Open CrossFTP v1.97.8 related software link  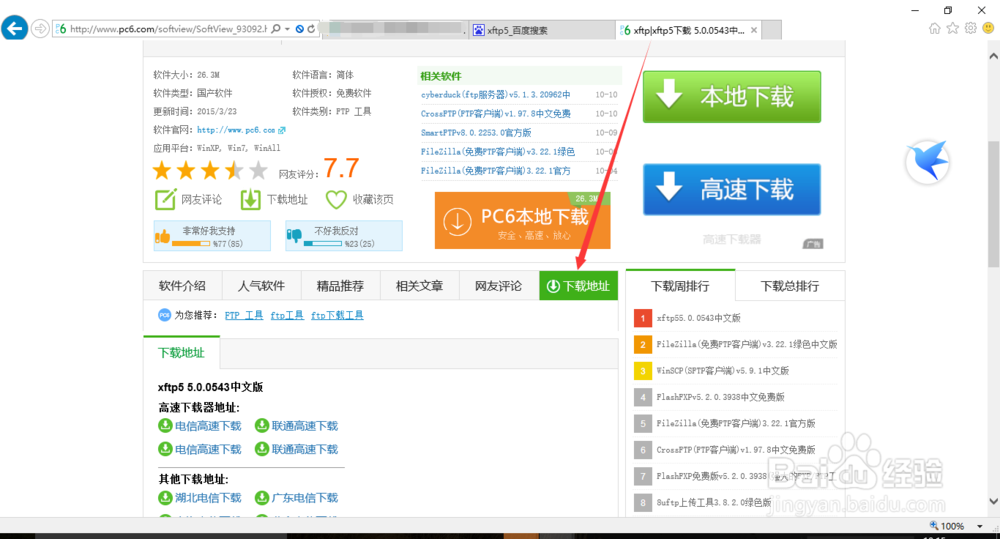tap(496, 114)
